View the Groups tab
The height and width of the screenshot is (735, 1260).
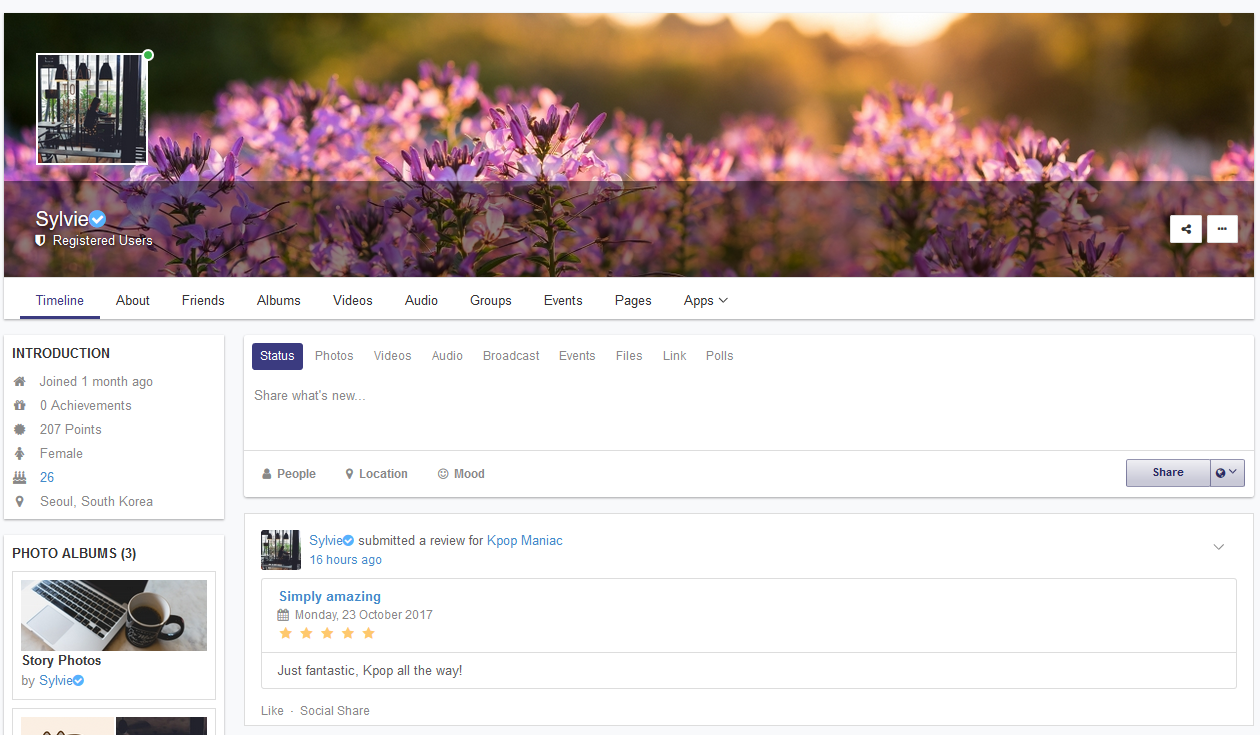click(491, 300)
